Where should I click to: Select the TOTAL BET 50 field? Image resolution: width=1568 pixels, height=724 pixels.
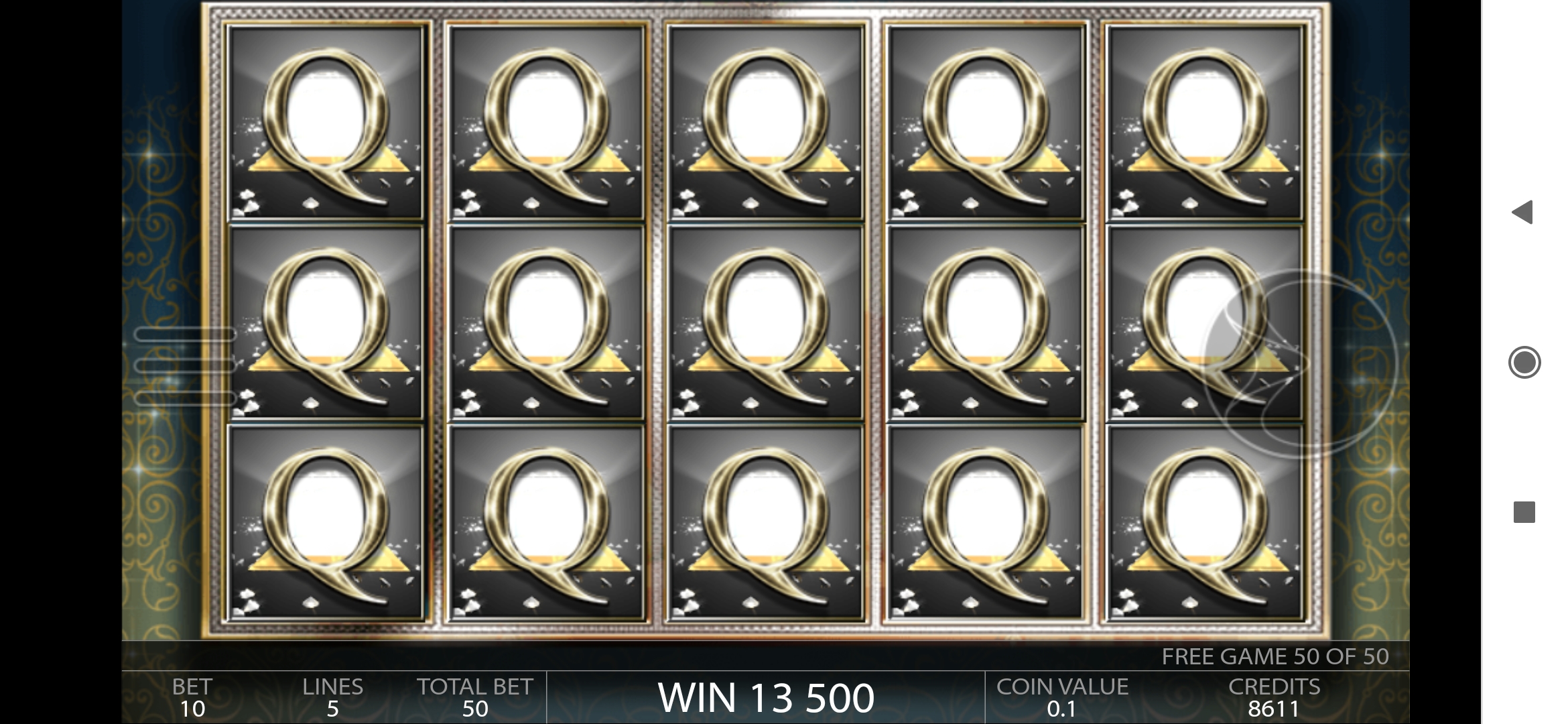(x=475, y=697)
